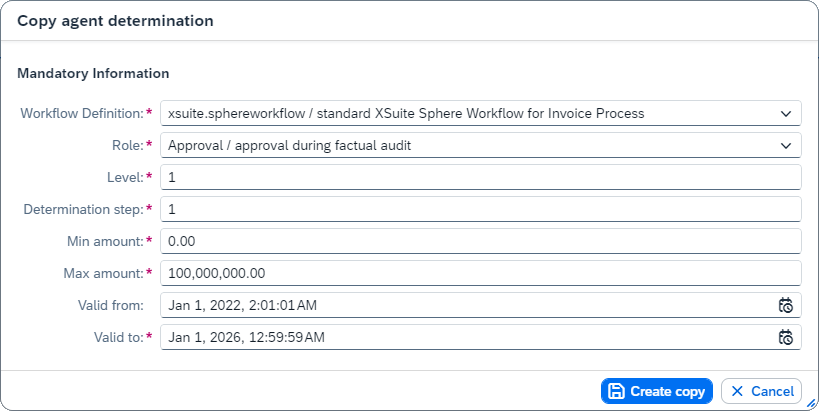Click the Copy agent determination dialog title
Image resolution: width=819 pixels, height=411 pixels.
(115, 20)
